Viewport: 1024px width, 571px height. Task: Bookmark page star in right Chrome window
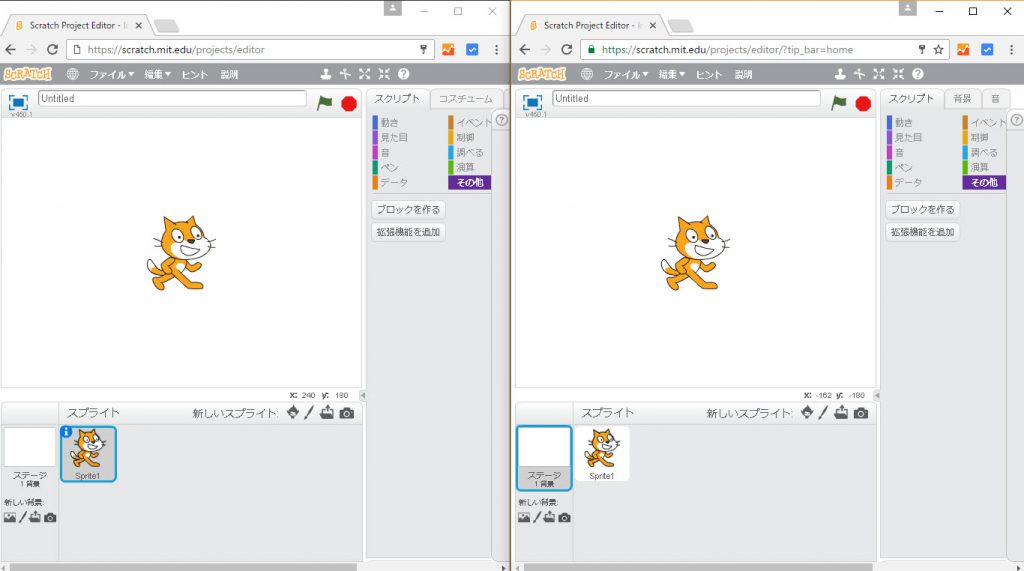(x=938, y=49)
